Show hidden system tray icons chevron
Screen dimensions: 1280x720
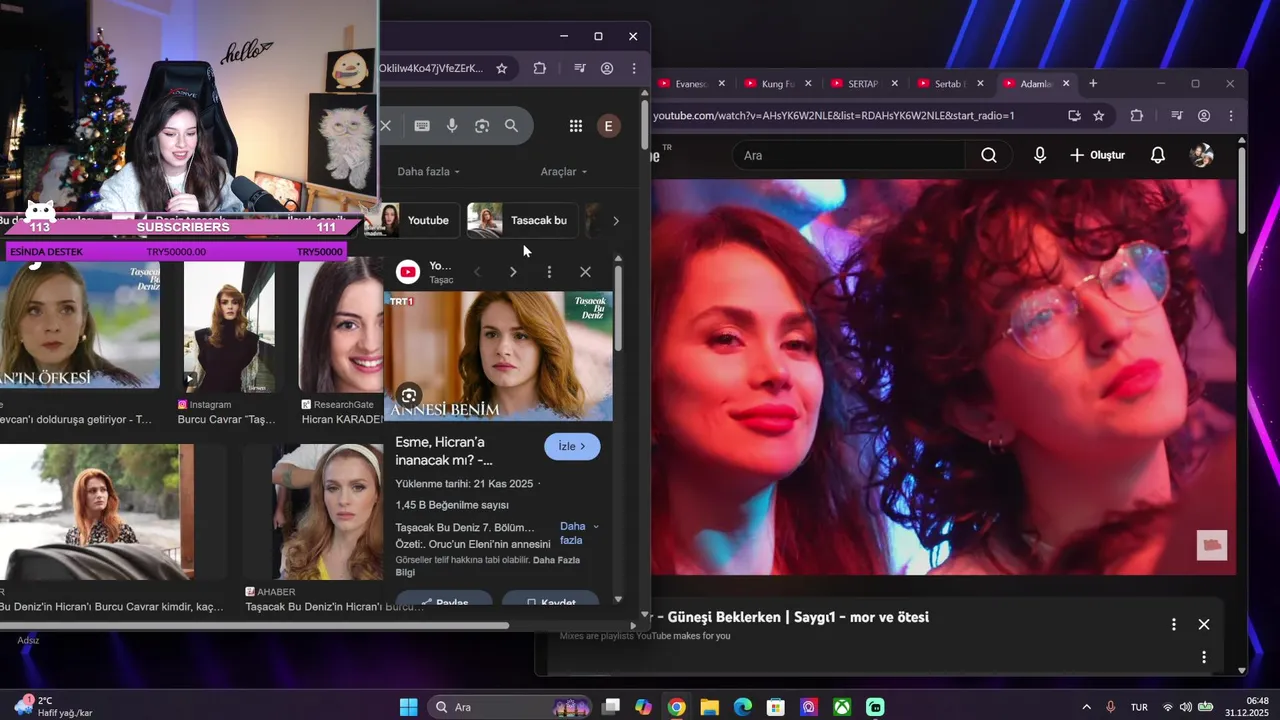click(x=1087, y=707)
